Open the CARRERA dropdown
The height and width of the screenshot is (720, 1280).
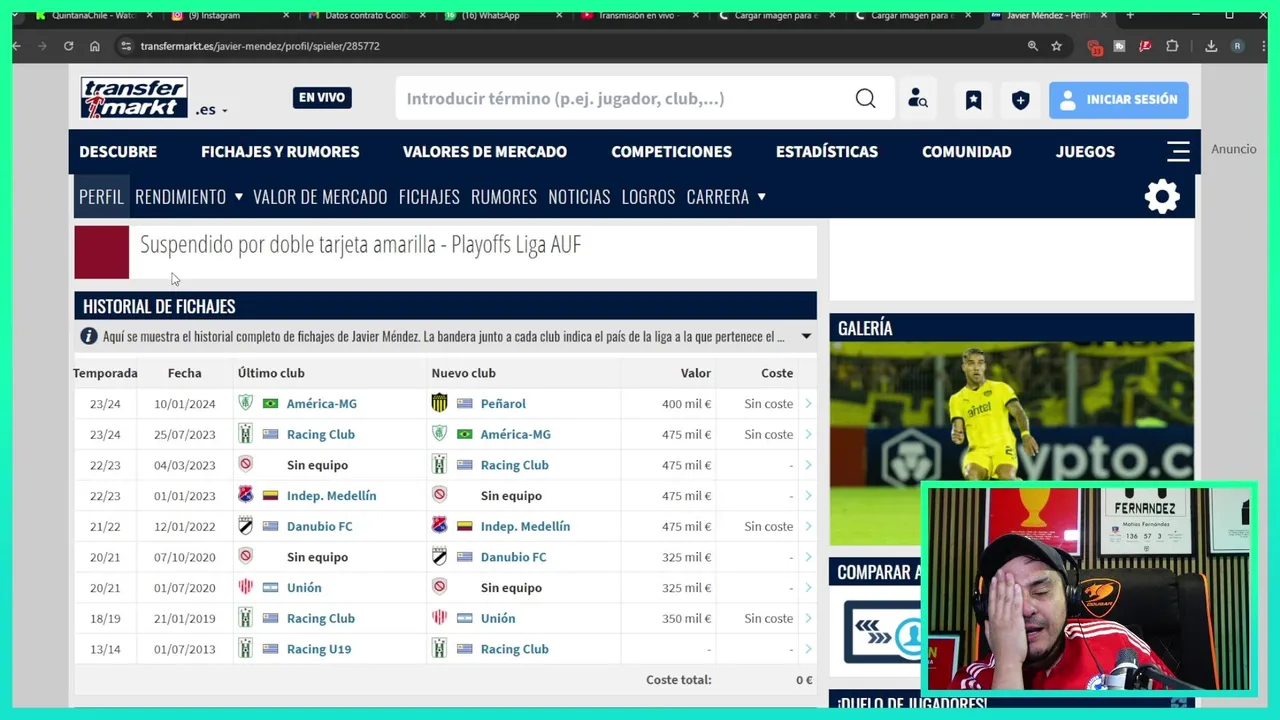coord(726,196)
